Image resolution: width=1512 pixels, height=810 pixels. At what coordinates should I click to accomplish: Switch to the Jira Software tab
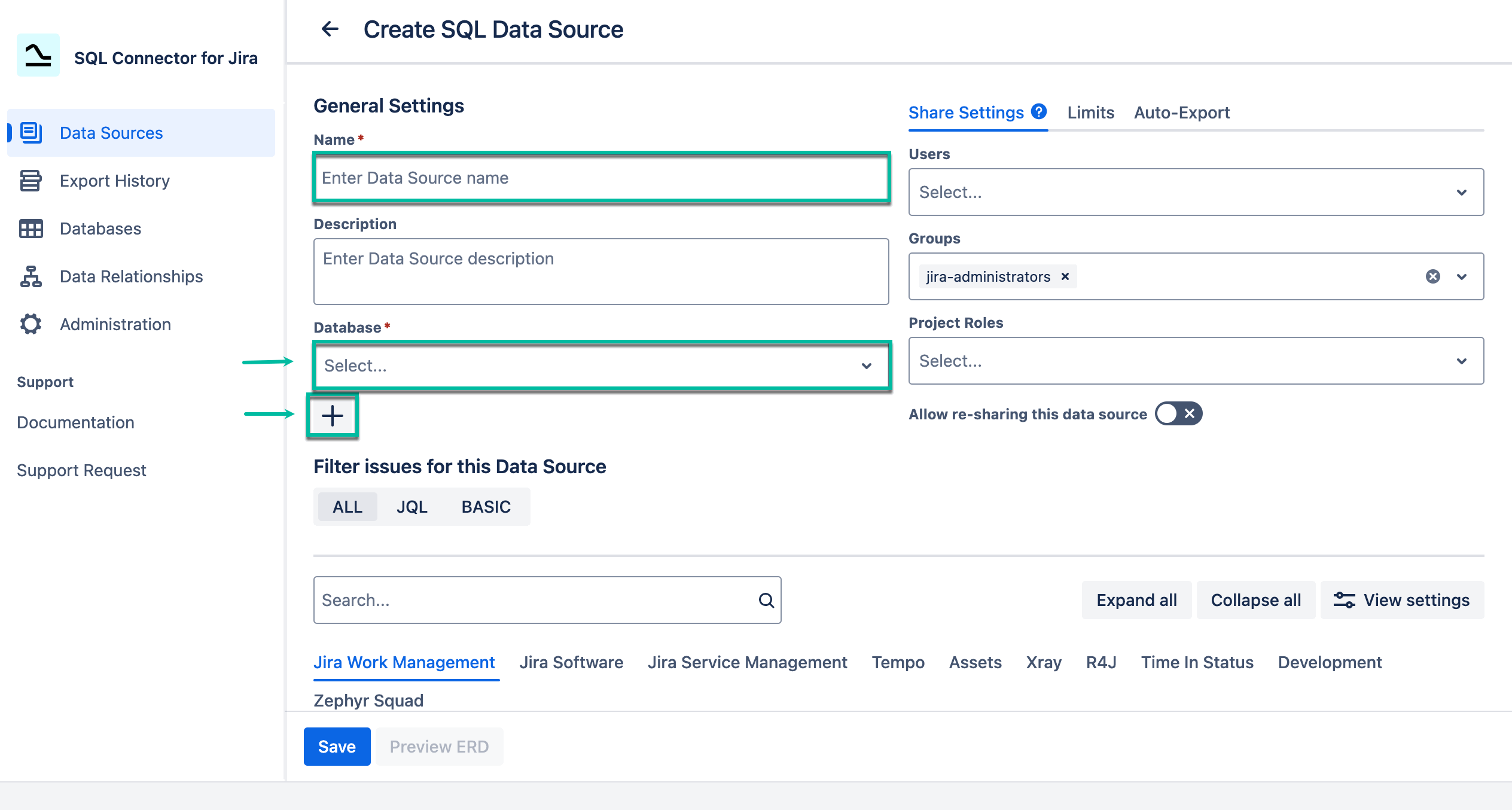(572, 662)
